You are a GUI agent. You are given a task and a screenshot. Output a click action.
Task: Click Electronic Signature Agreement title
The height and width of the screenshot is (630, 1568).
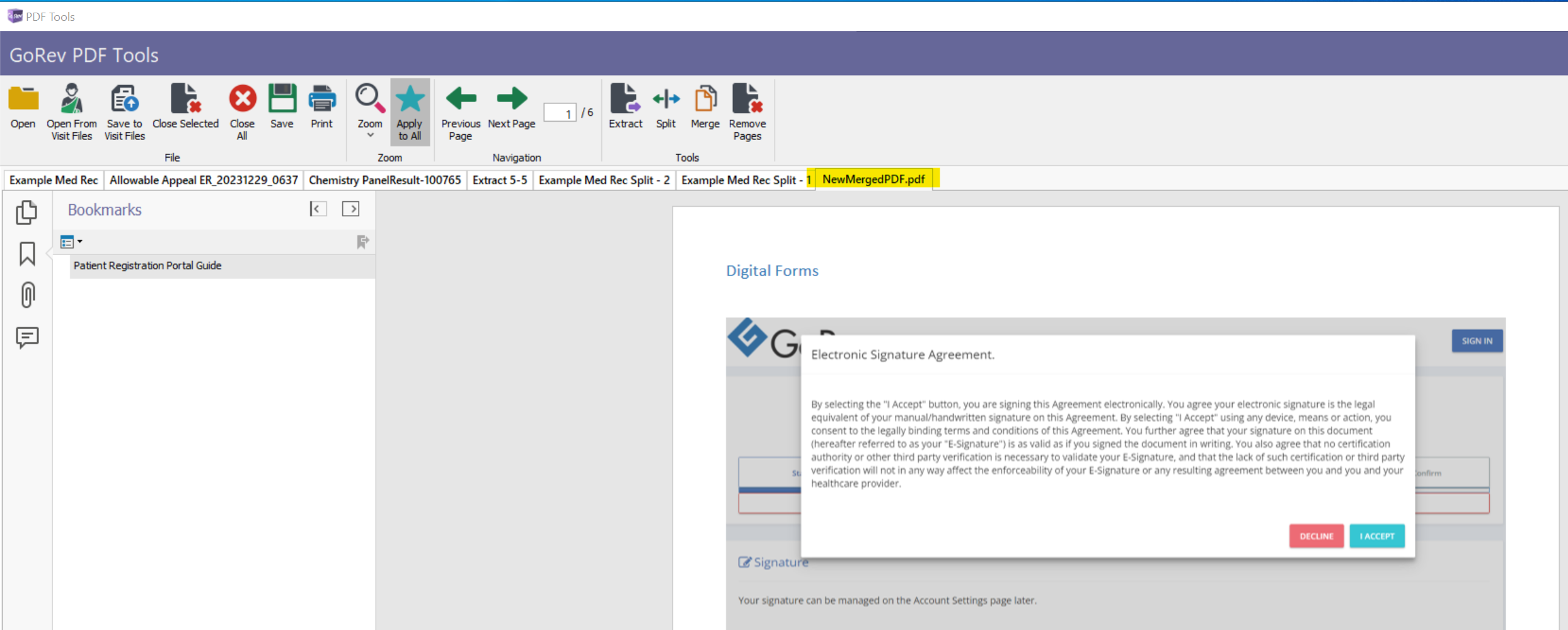click(x=902, y=355)
